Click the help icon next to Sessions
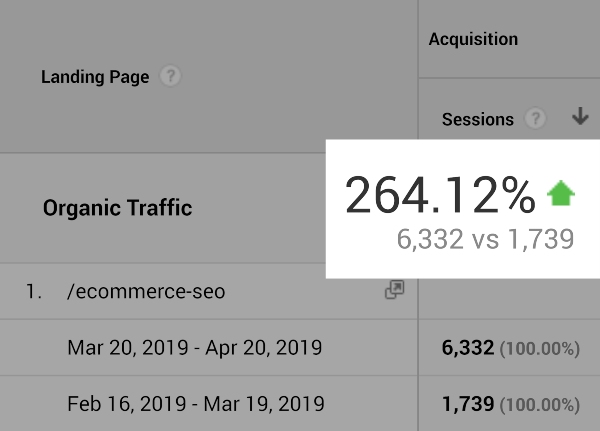This screenshot has width=600, height=431. click(x=536, y=119)
